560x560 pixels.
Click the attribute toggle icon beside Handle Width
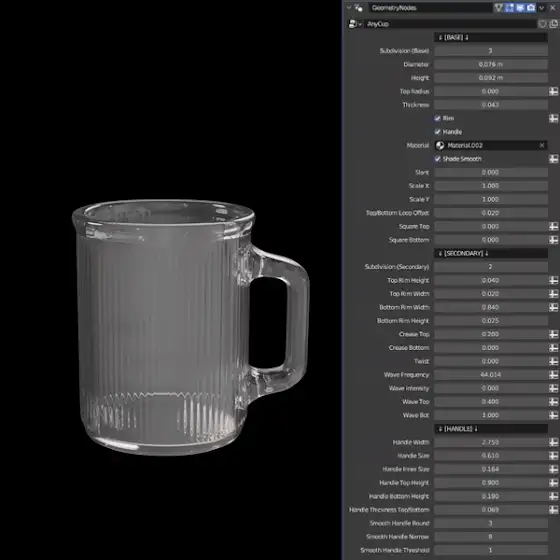pos(553,442)
